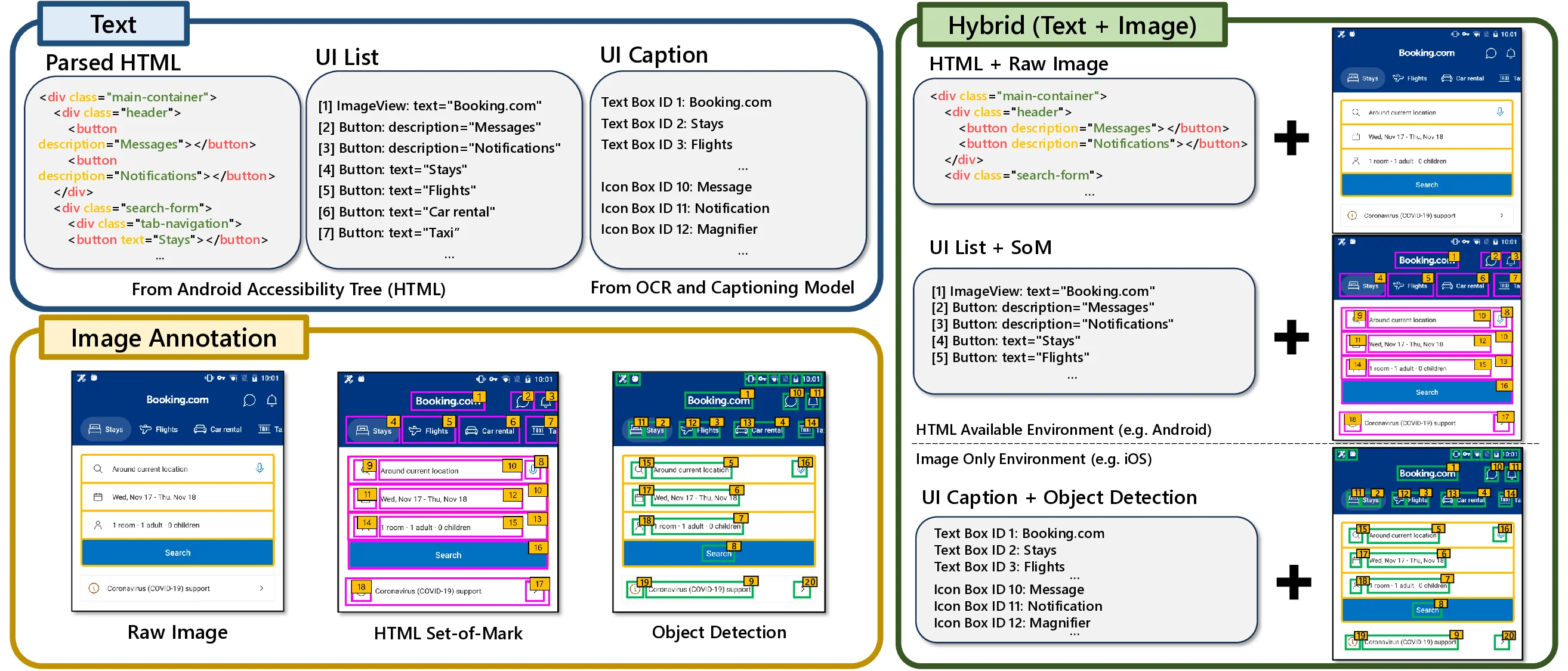Click the info icon beside Coronavirus support
Screen dimensions: 1568x671
pos(94,588)
